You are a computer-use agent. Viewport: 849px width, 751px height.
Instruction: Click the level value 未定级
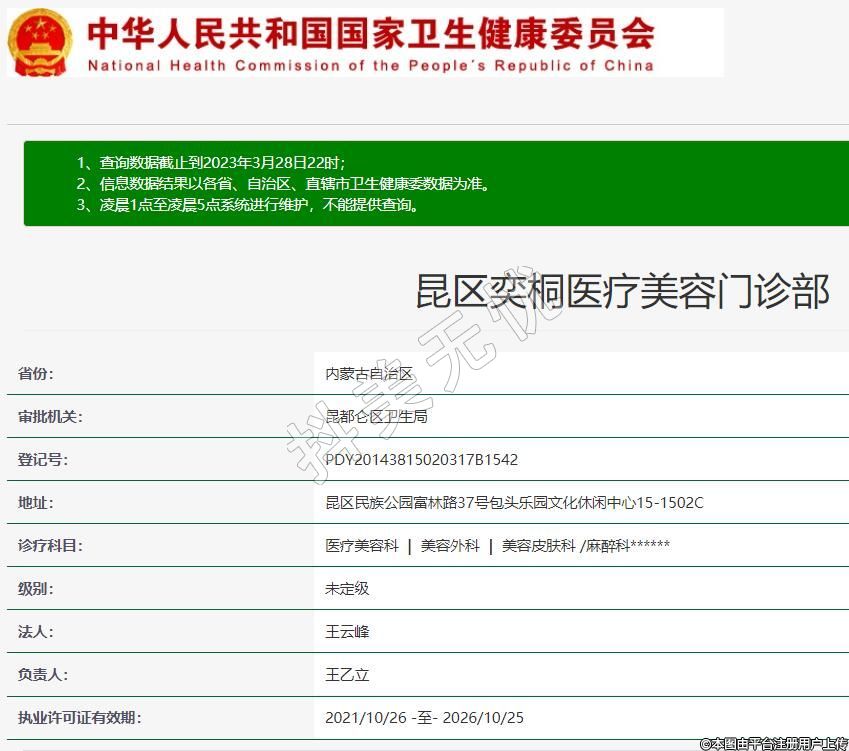pyautogui.click(x=347, y=588)
